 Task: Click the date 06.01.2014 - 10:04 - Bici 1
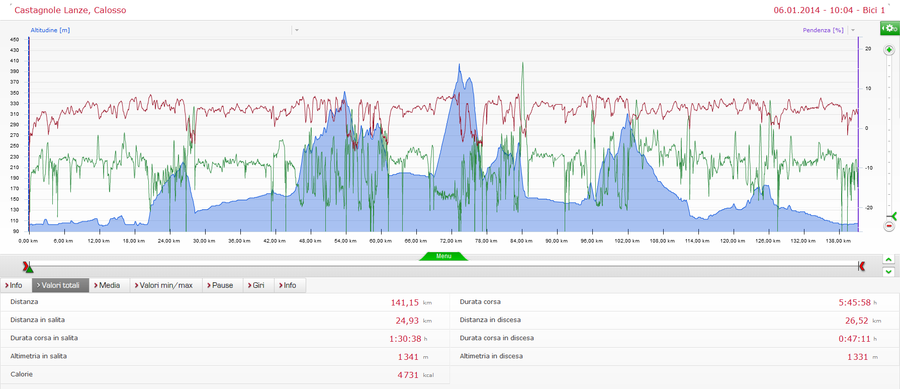point(829,10)
